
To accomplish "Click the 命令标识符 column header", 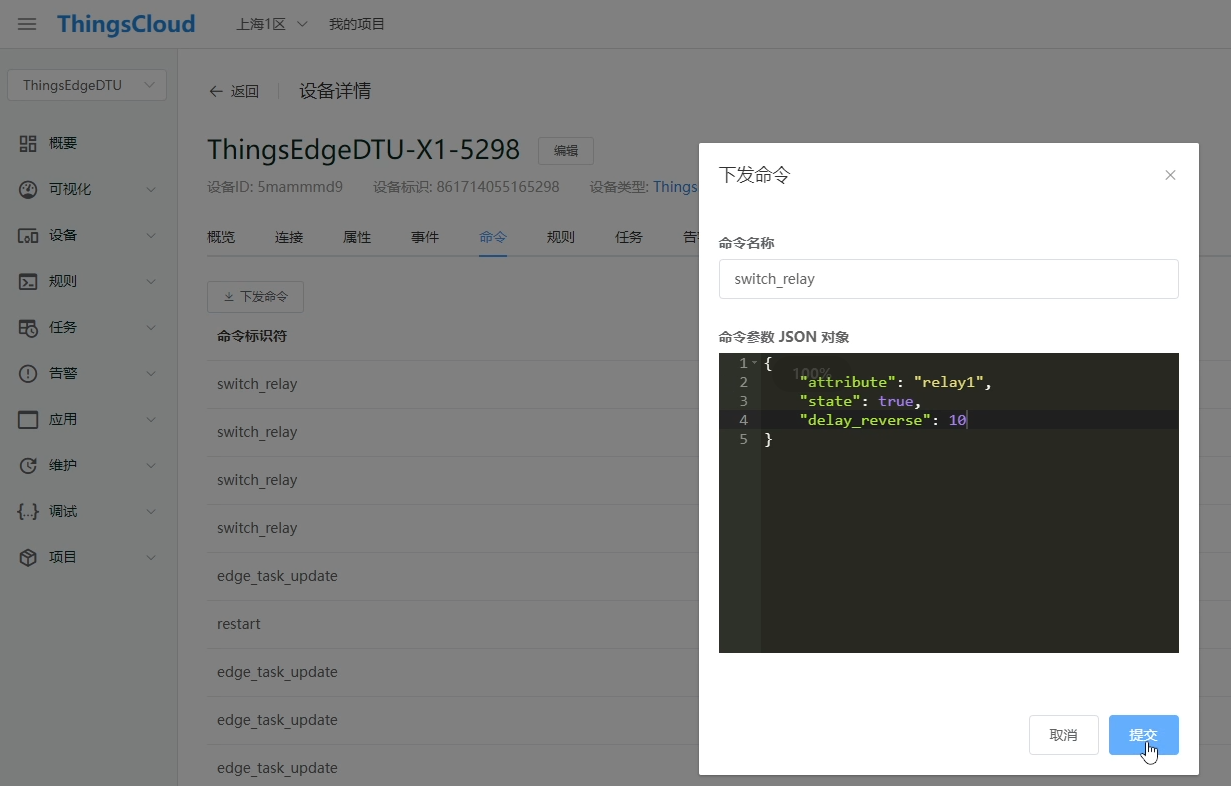I will 252,336.
